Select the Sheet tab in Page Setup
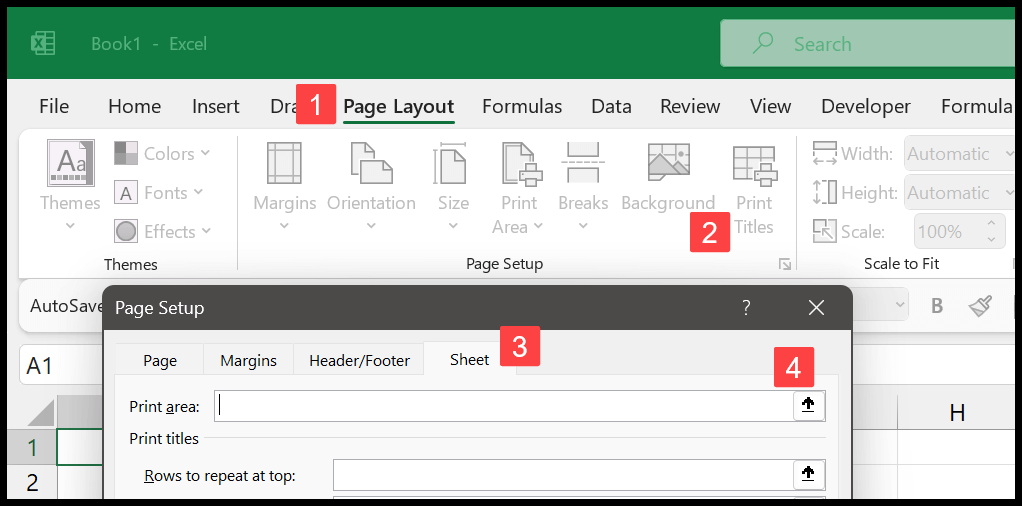This screenshot has width=1022, height=506. tap(469, 359)
